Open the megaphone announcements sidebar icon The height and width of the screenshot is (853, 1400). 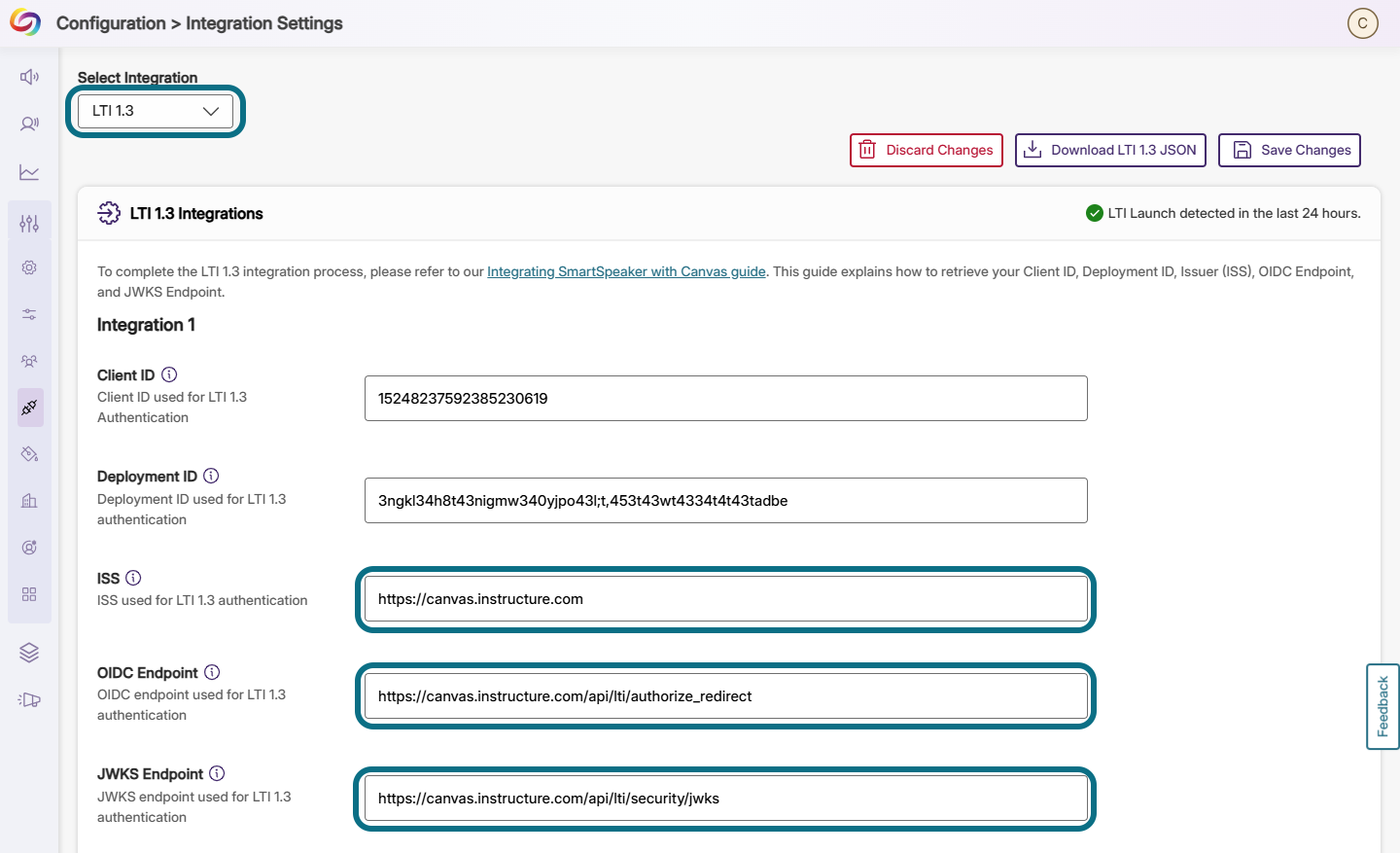[29, 699]
